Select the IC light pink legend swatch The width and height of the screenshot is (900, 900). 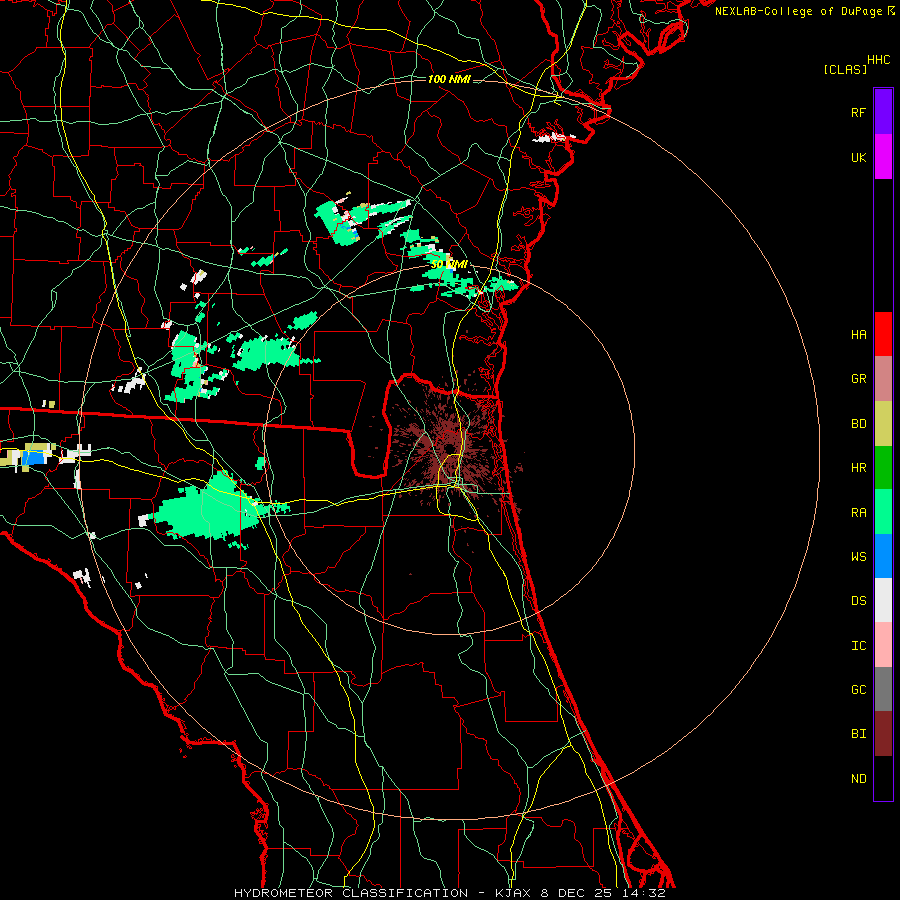coord(883,645)
